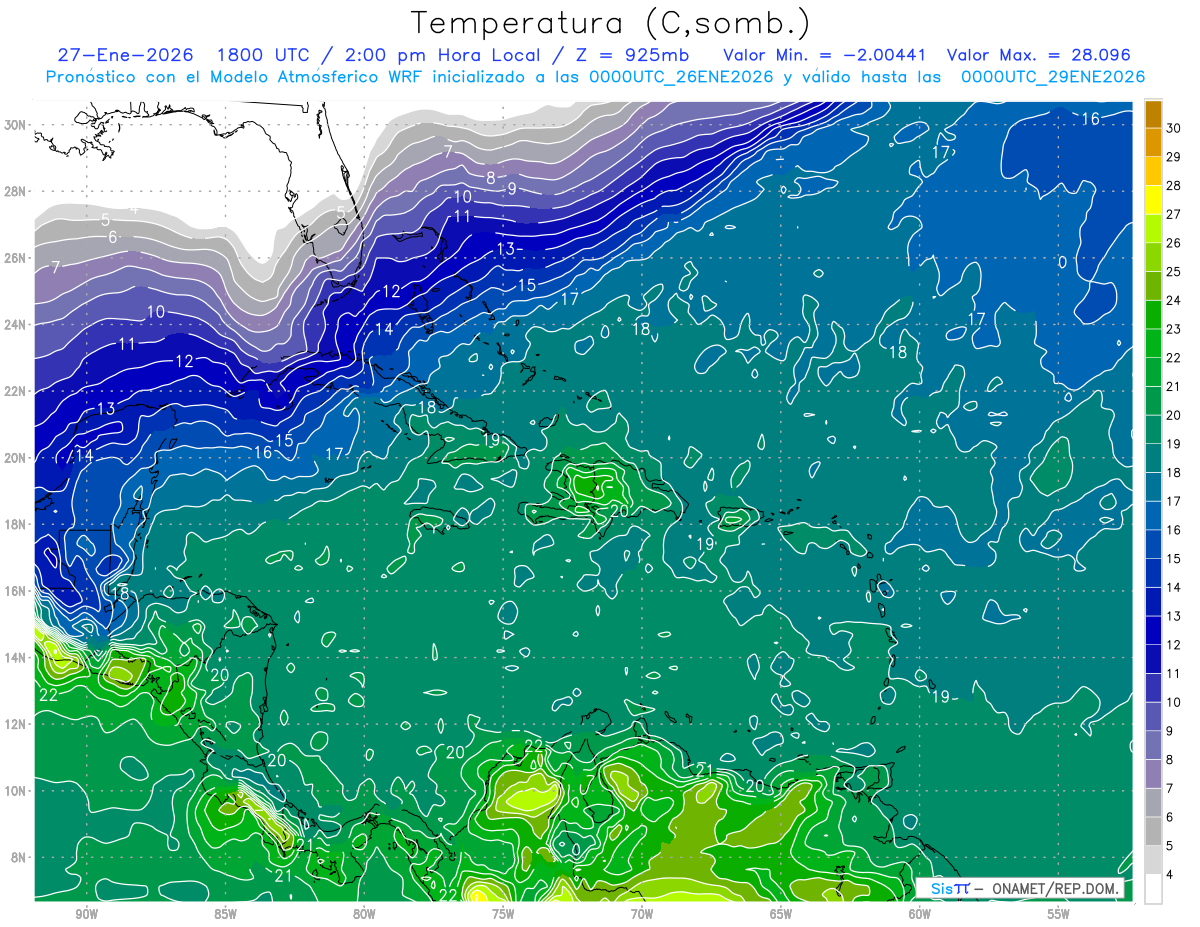Click 'Valor Max. = 28.096' text
This screenshot has height=927, width=1200.
[x=1039, y=55]
